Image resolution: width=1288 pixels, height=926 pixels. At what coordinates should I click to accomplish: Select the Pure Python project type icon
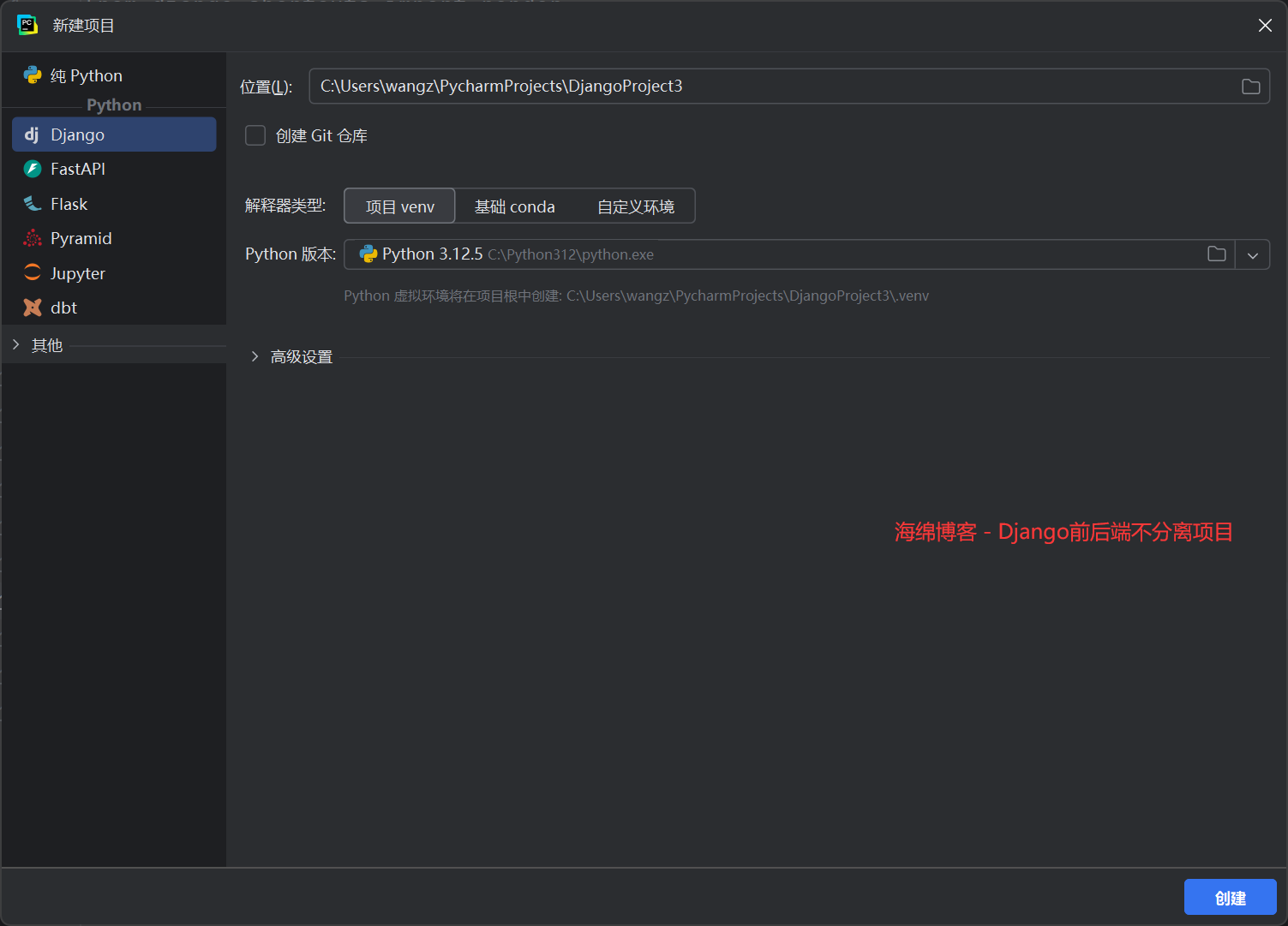pos(33,75)
